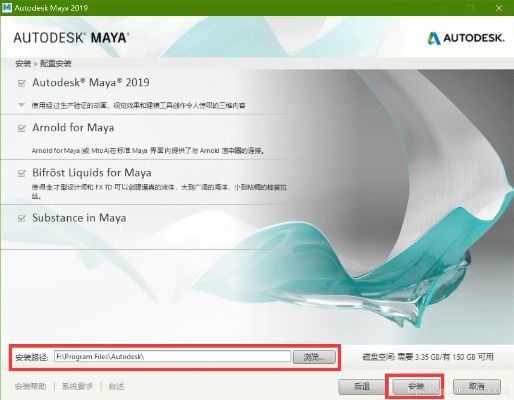Toggle the Substance in Maya checkbox

22,218
